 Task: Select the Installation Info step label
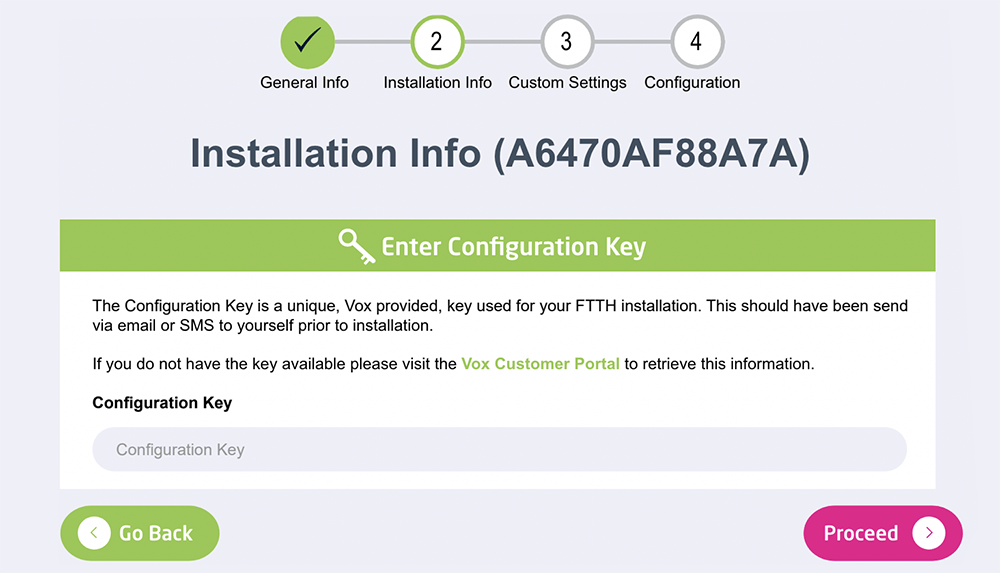pos(437,83)
